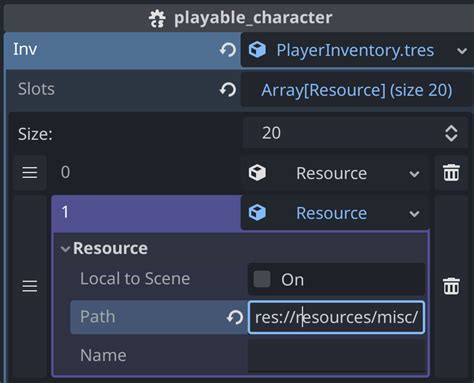The height and width of the screenshot is (383, 474).
Task: Click the Size: label
Action: coord(35,134)
